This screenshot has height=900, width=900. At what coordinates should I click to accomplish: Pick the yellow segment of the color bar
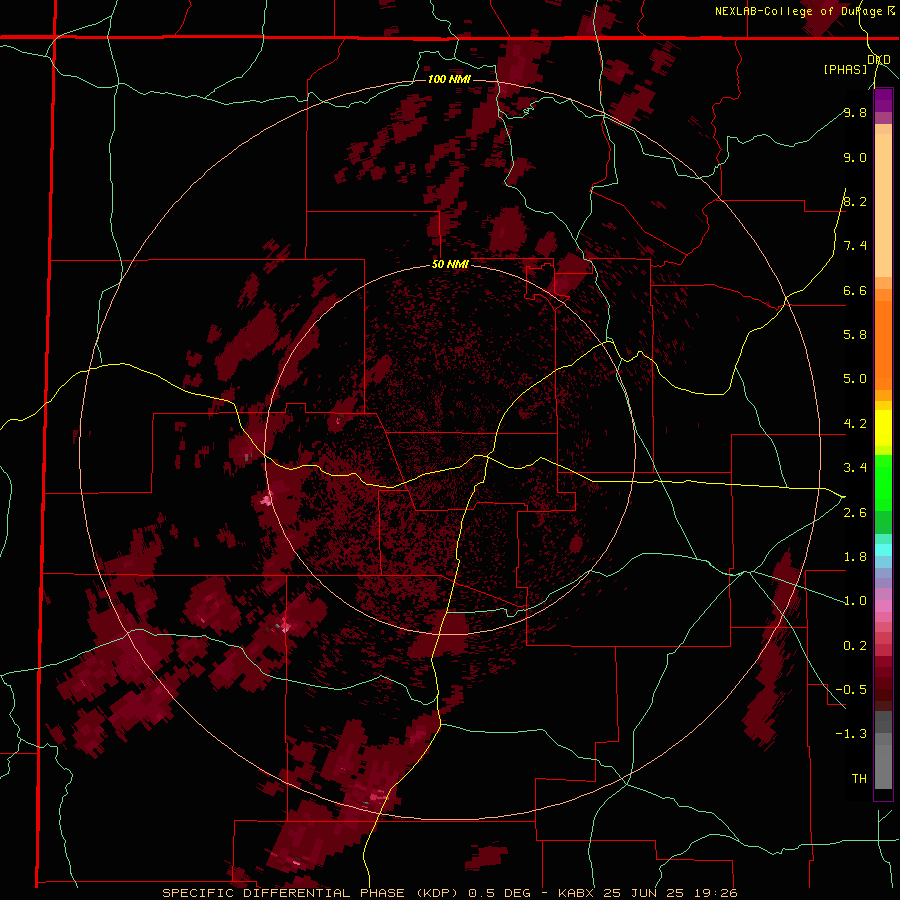(x=883, y=428)
